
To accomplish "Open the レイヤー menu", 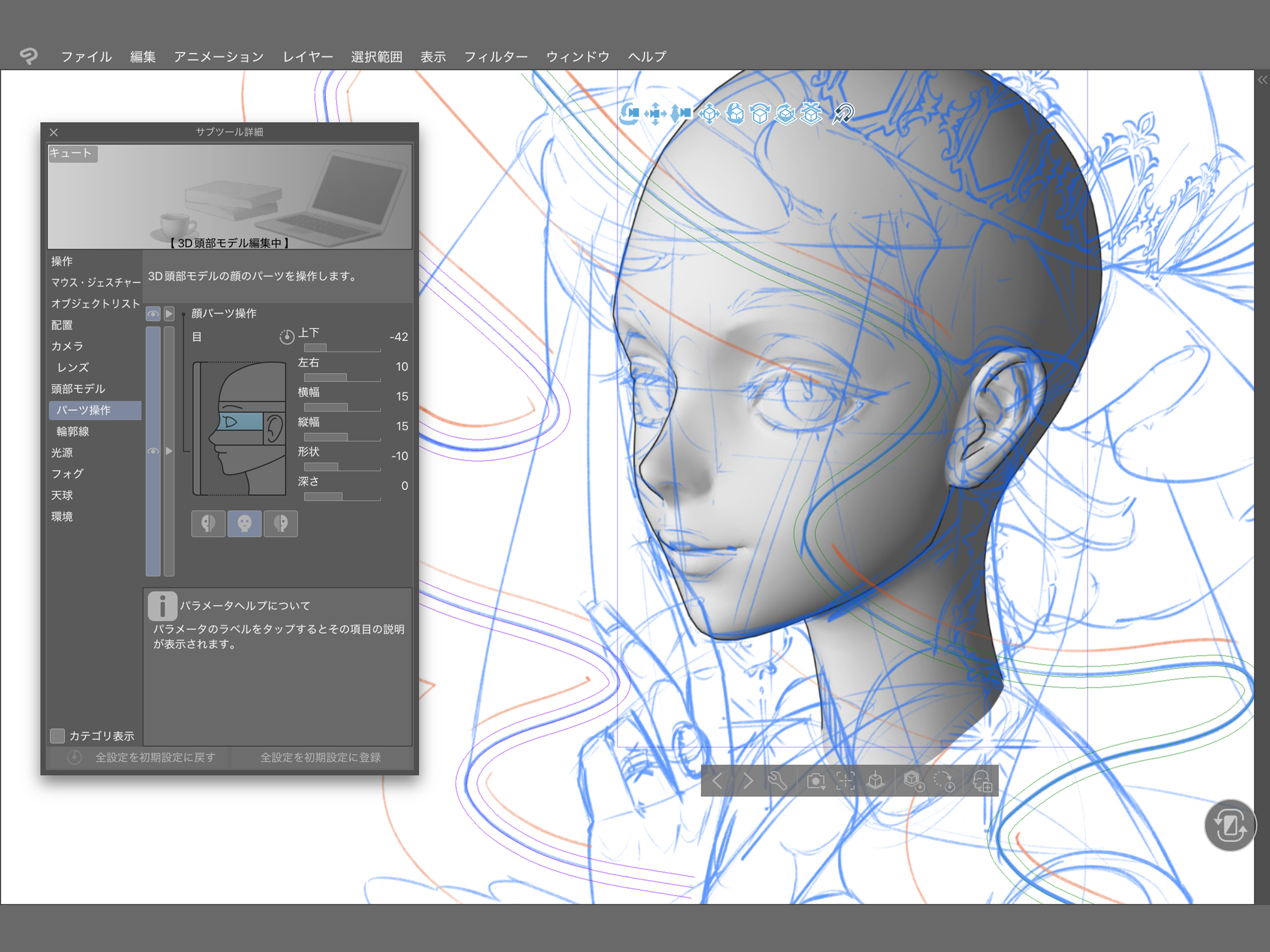I will pos(308,57).
